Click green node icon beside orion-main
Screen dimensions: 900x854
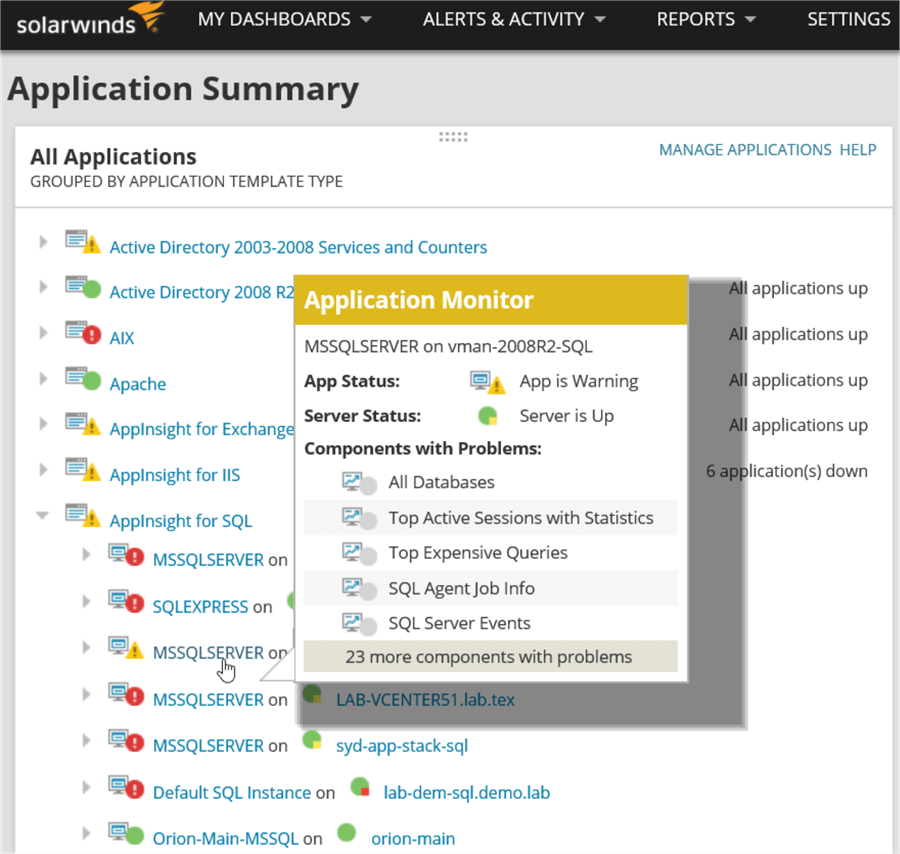(x=347, y=832)
